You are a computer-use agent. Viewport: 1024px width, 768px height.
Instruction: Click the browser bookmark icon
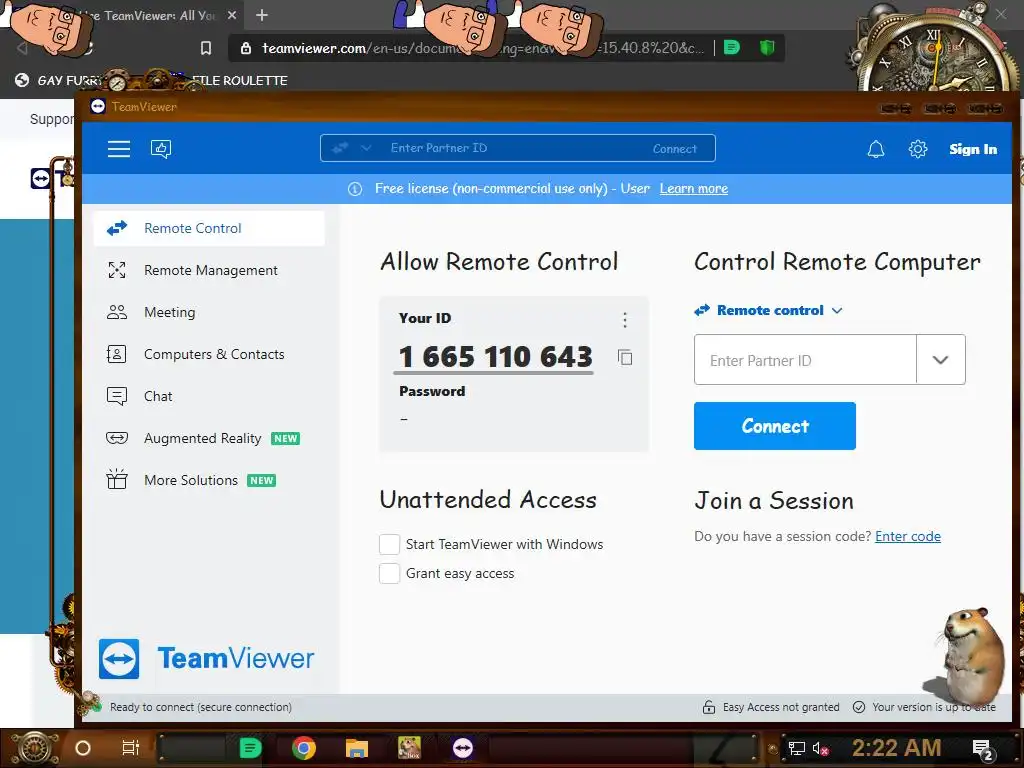click(206, 48)
